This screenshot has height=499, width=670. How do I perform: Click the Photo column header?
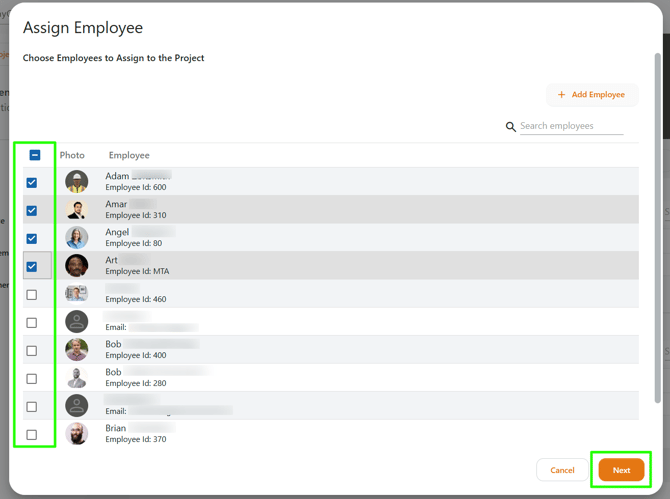[72, 155]
